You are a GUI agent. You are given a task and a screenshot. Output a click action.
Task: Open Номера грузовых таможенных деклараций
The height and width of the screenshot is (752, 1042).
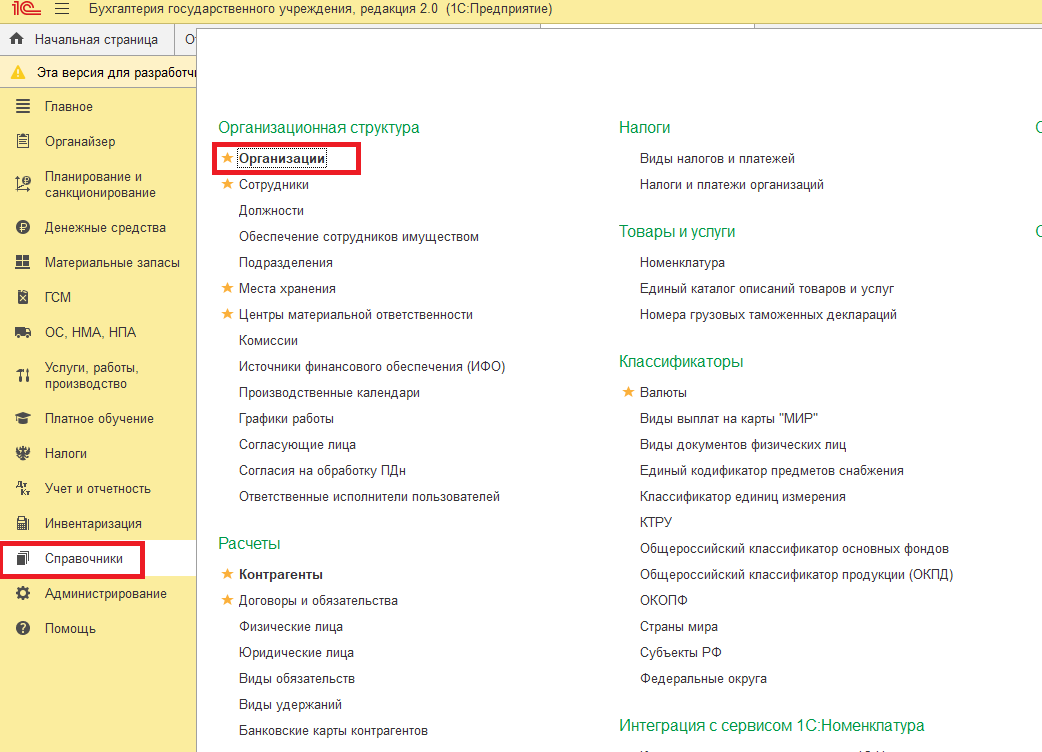(x=768, y=314)
